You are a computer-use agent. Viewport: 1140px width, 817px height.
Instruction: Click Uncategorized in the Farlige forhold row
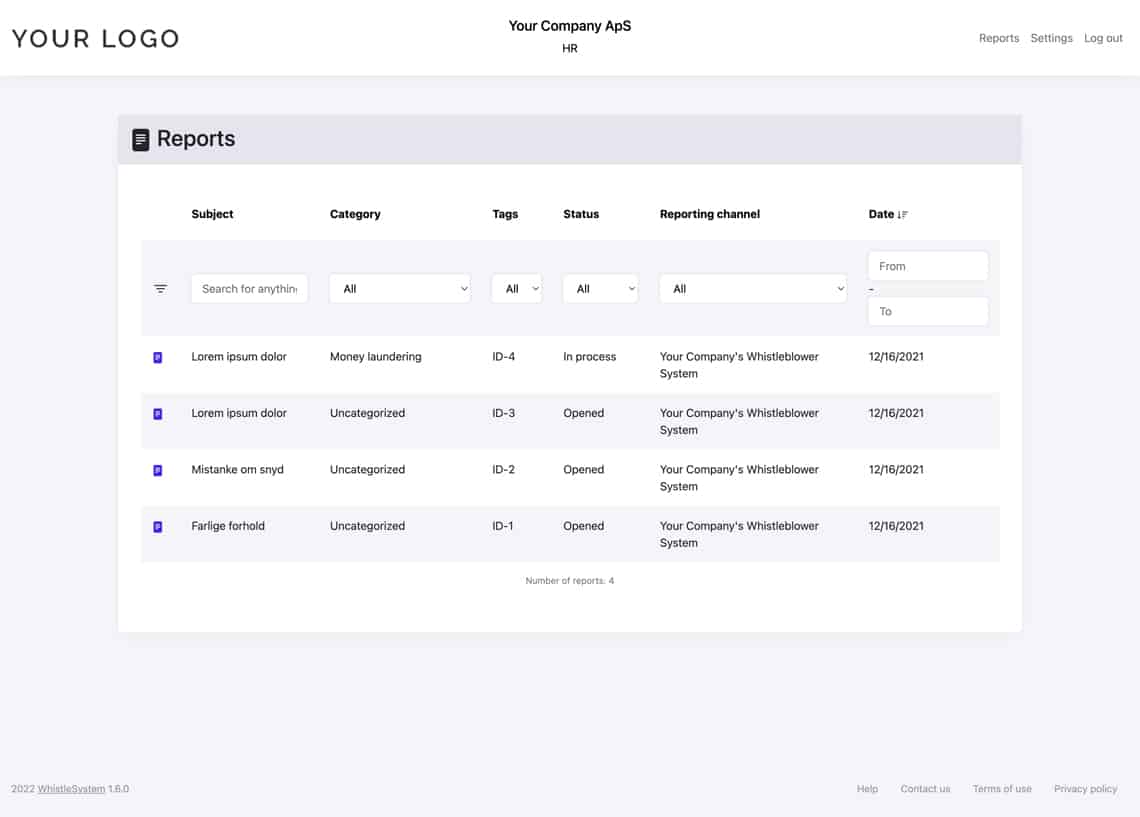tap(367, 526)
